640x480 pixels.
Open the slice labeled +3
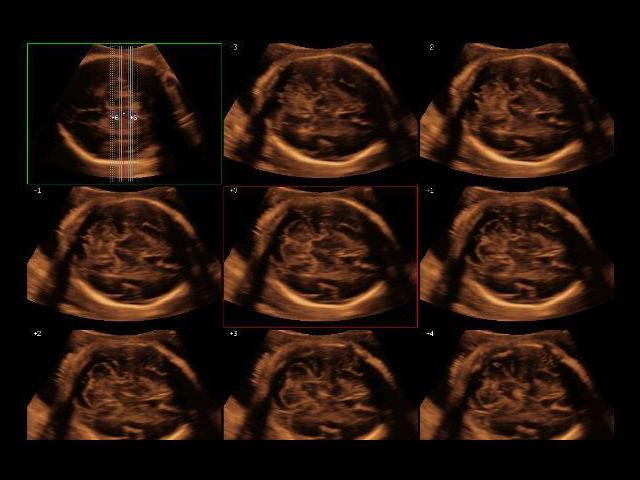pyautogui.click(x=320, y=388)
